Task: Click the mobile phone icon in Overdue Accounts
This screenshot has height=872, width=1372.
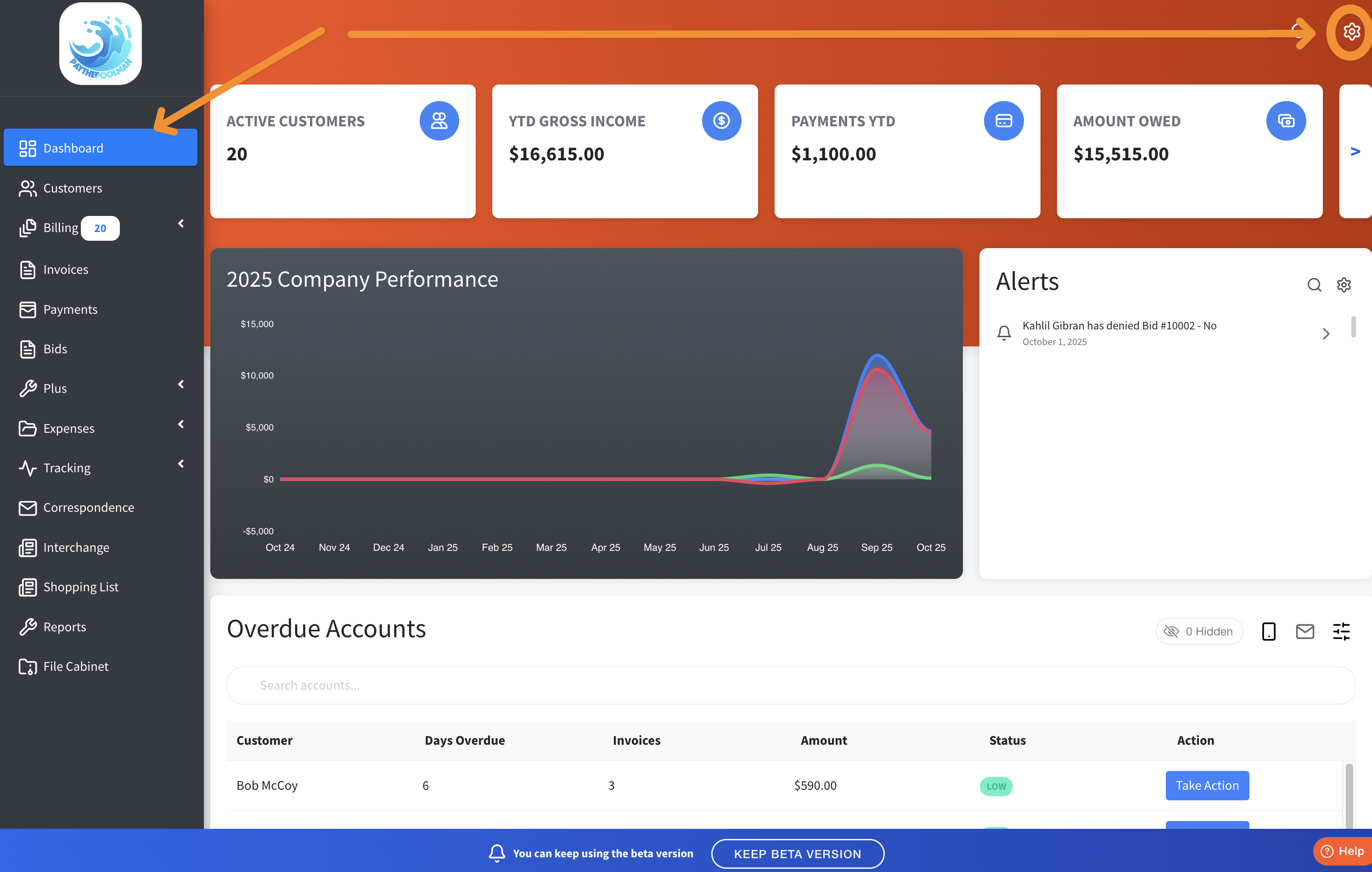Action: tap(1268, 631)
